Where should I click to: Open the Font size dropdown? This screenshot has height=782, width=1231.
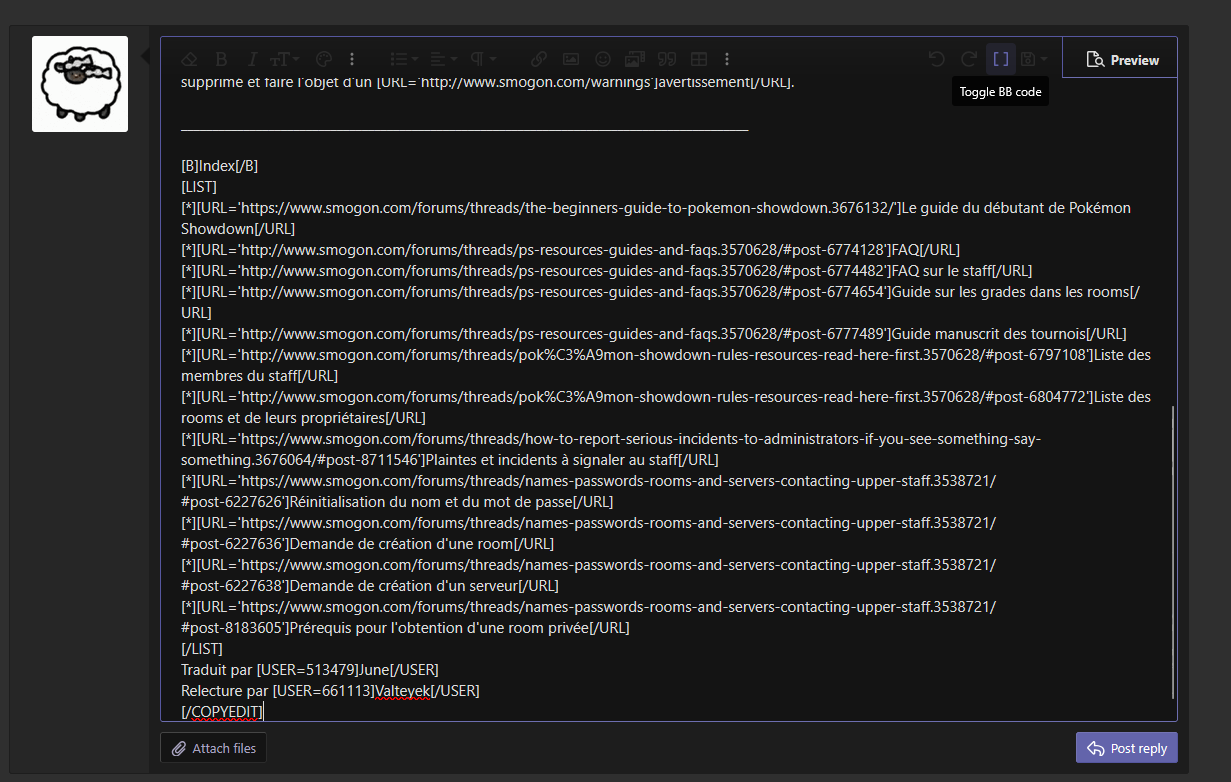click(284, 59)
